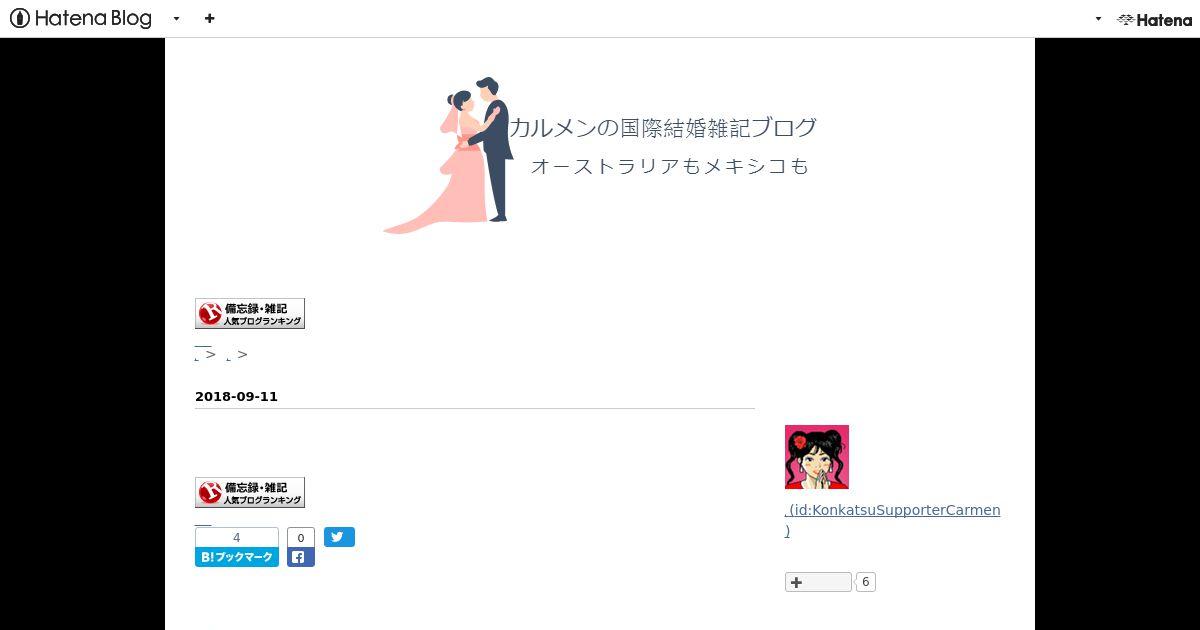This screenshot has width=1200, height=630.
Task: Open blog title カルメンの国際結婚雑記ブログ
Action: tap(663, 127)
